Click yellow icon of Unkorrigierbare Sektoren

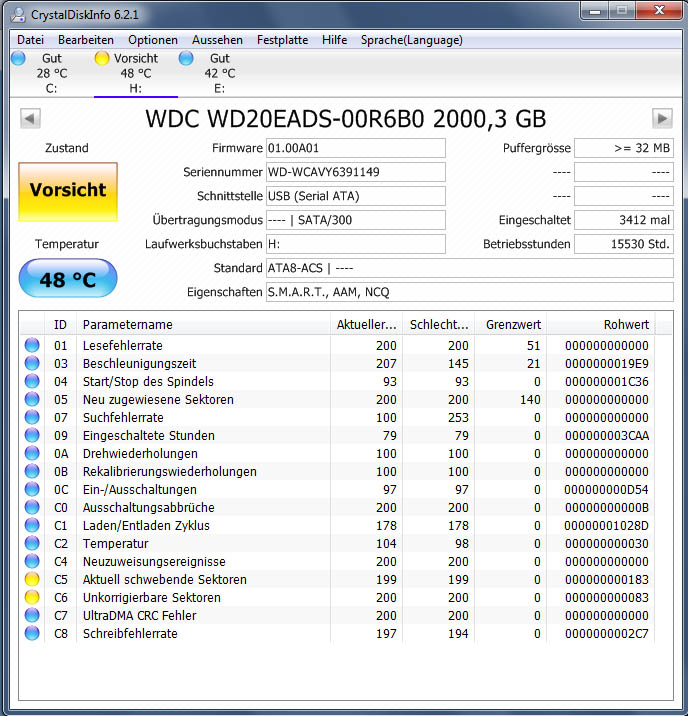pyautogui.click(x=32, y=597)
